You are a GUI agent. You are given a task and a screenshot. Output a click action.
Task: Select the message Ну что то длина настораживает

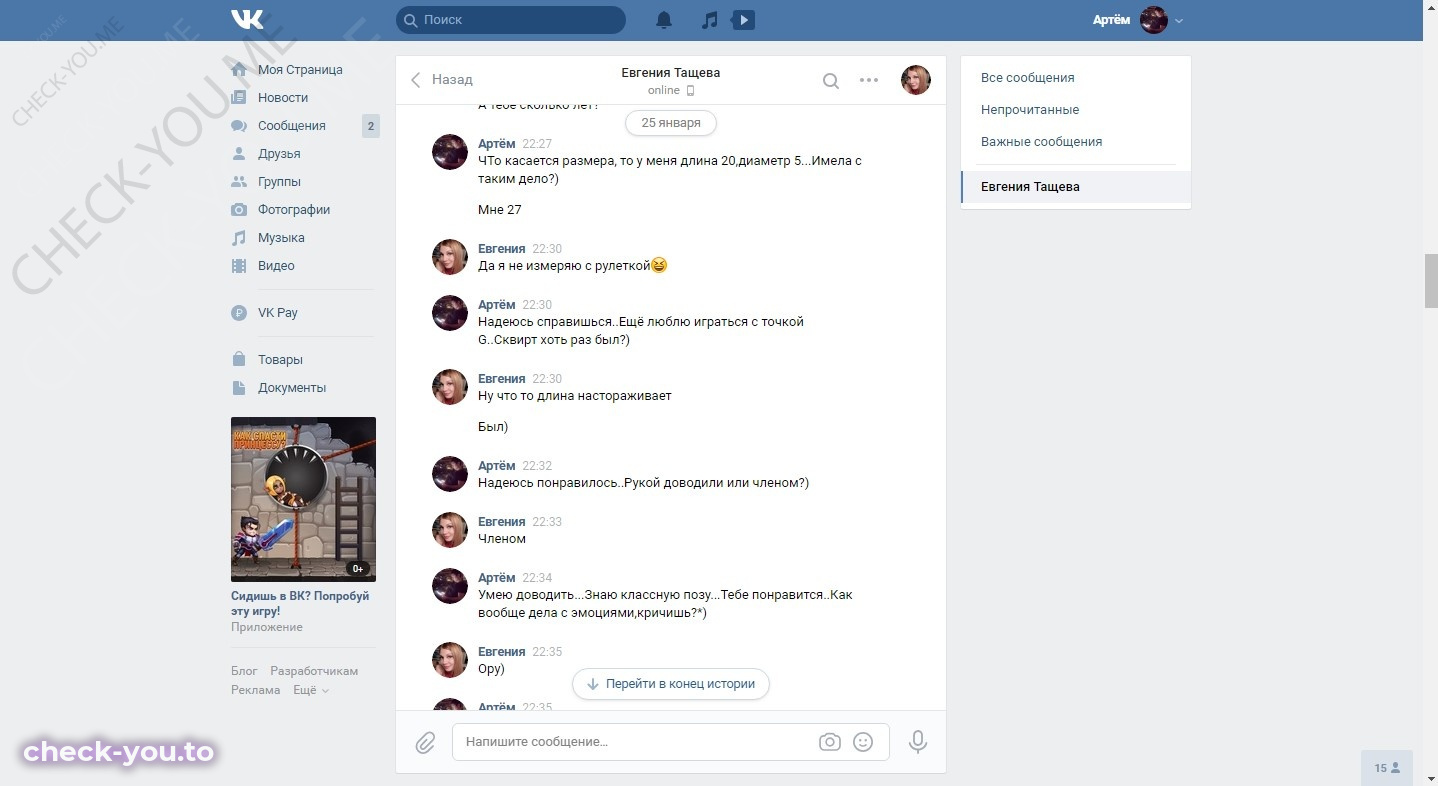[x=575, y=396]
